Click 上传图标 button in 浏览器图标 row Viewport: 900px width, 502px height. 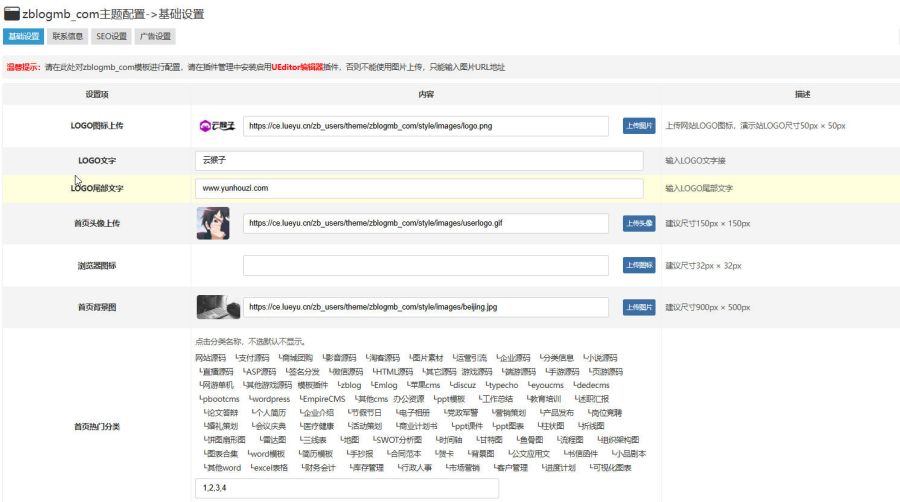point(639,265)
